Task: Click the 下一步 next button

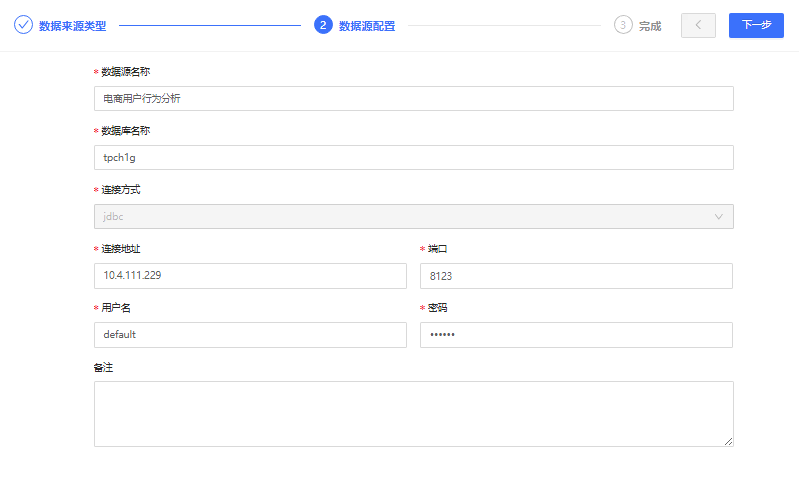Action: pyautogui.click(x=756, y=25)
